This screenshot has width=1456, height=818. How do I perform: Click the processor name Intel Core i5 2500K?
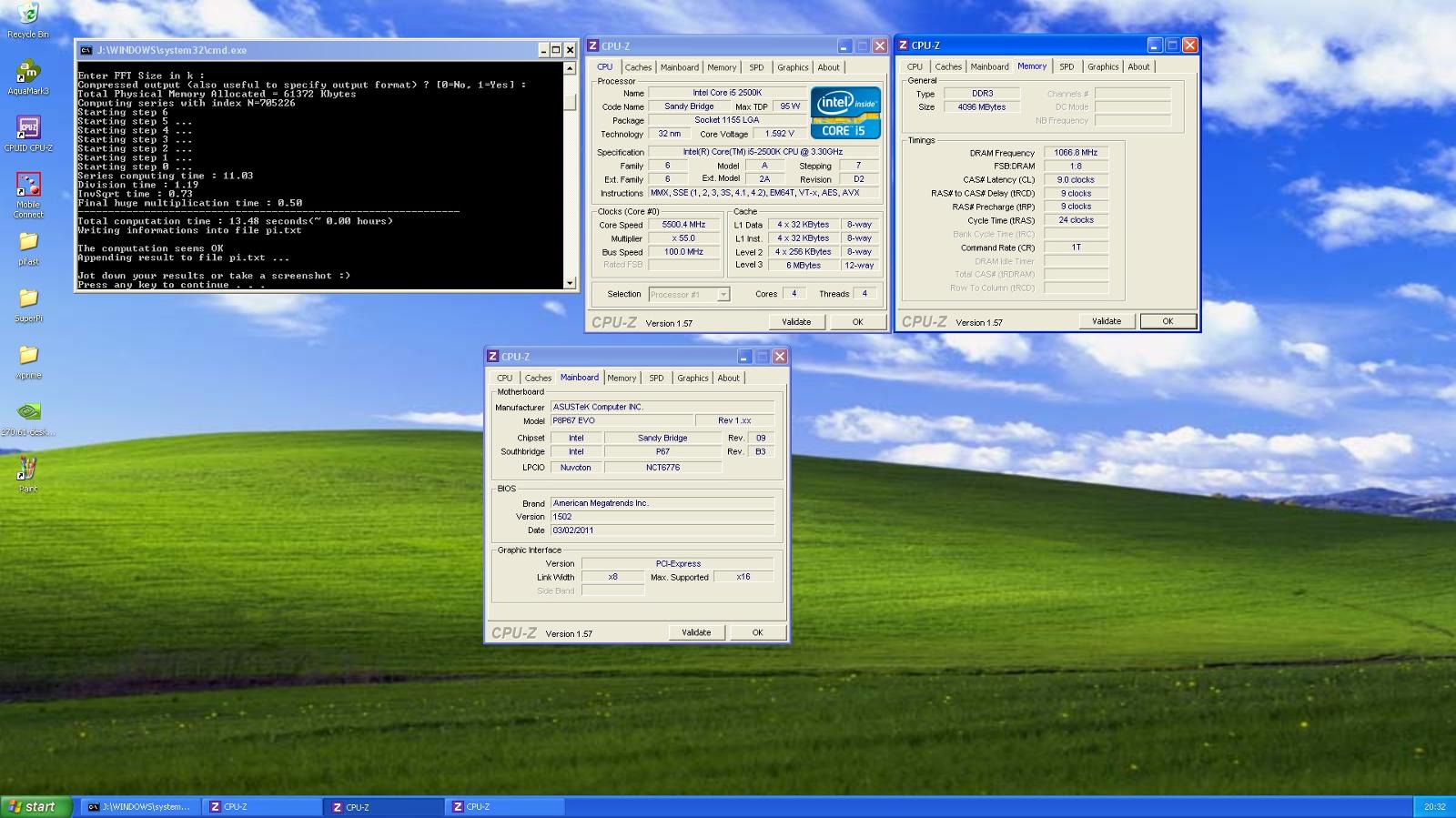click(x=727, y=93)
